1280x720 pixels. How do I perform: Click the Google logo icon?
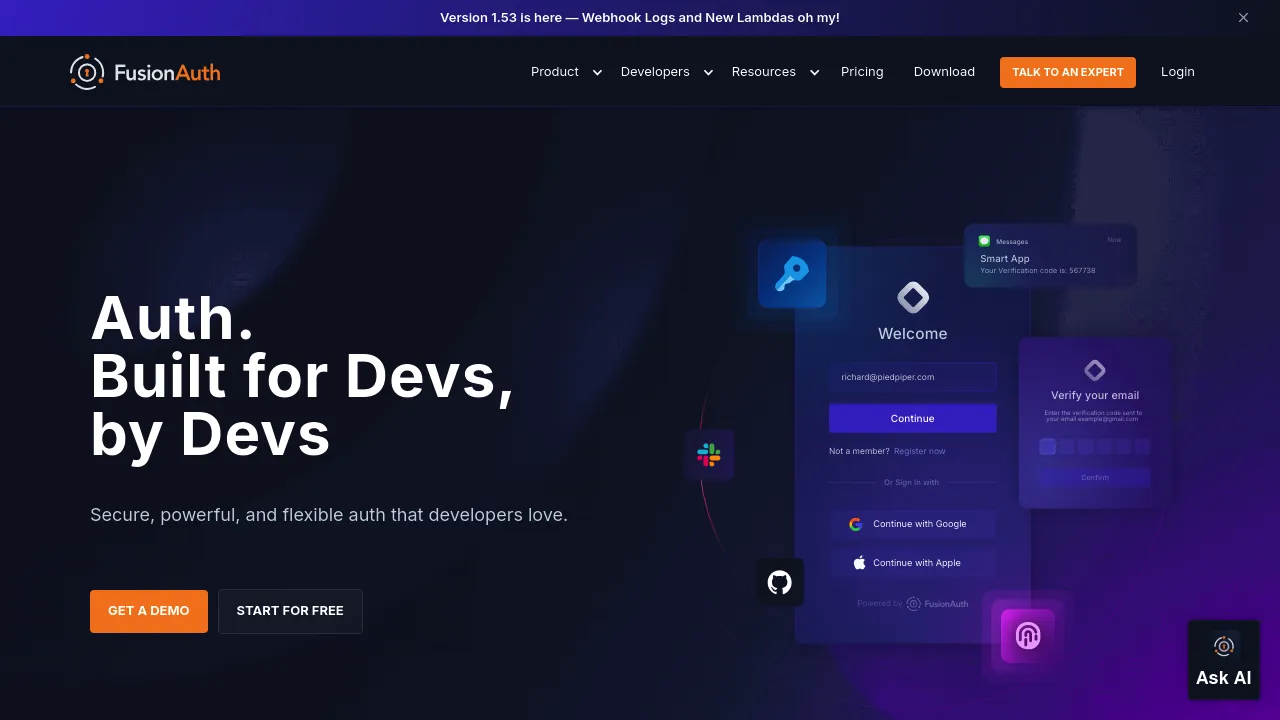pyautogui.click(x=856, y=524)
